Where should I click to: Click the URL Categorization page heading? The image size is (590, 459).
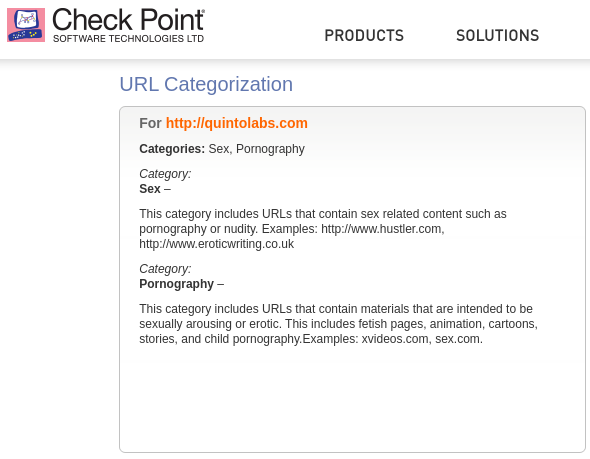tap(206, 84)
